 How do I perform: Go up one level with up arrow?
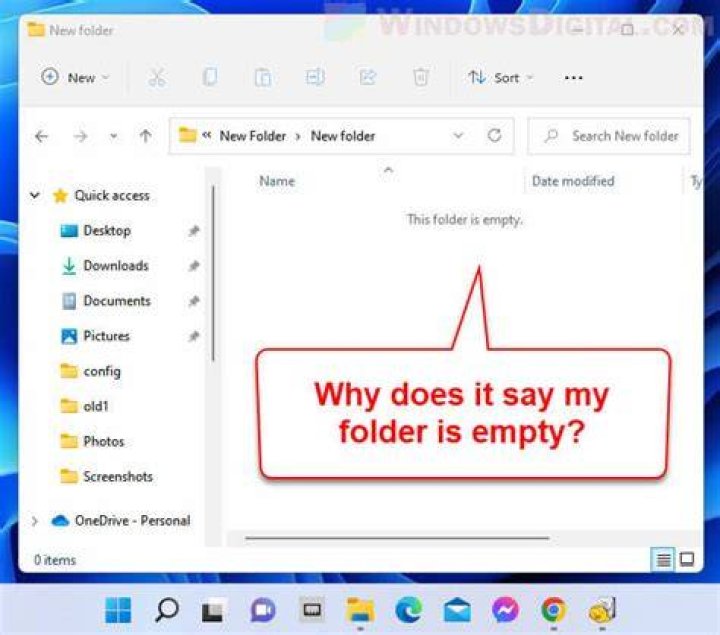[x=146, y=136]
